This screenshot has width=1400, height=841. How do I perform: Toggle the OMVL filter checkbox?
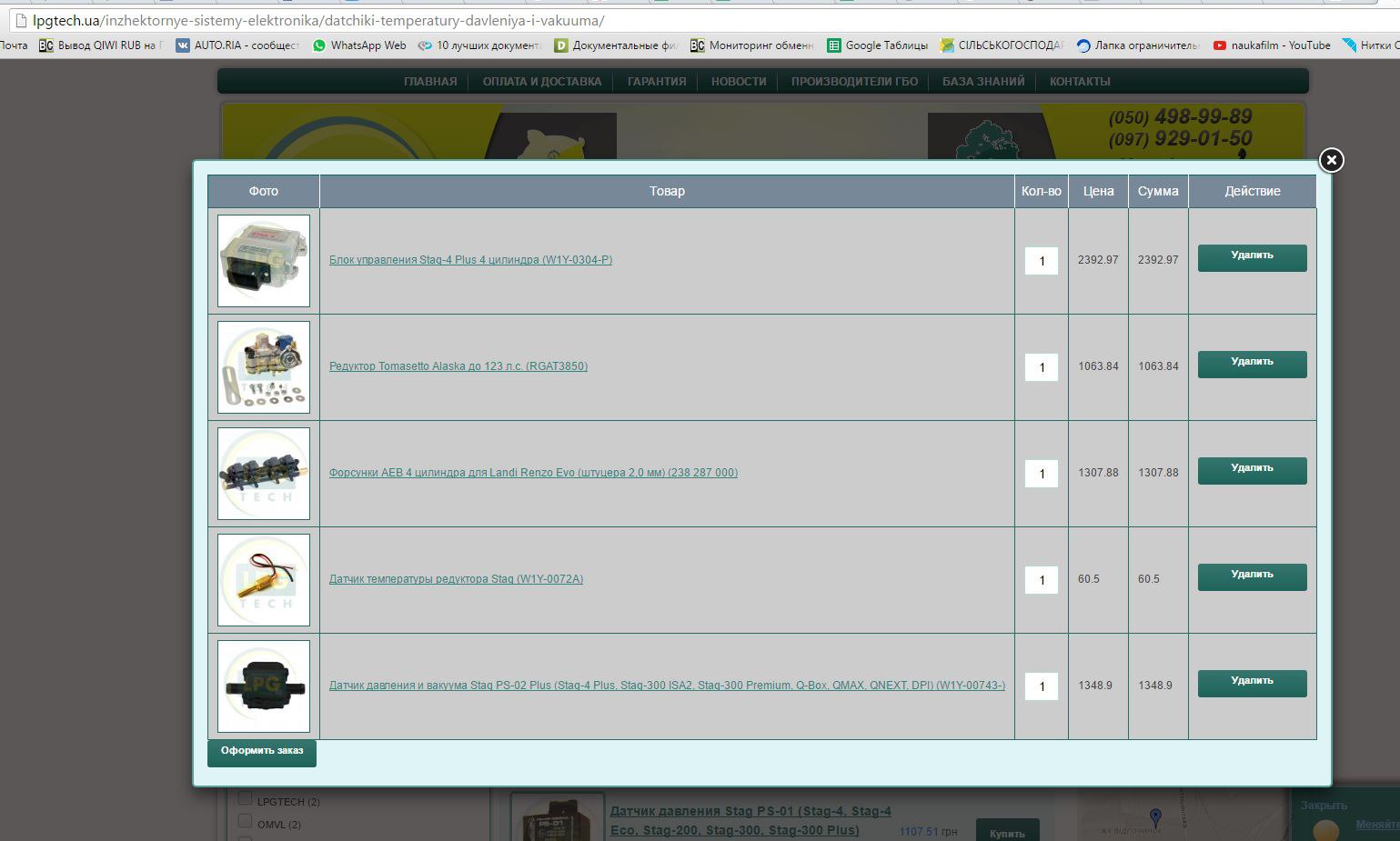click(x=245, y=821)
